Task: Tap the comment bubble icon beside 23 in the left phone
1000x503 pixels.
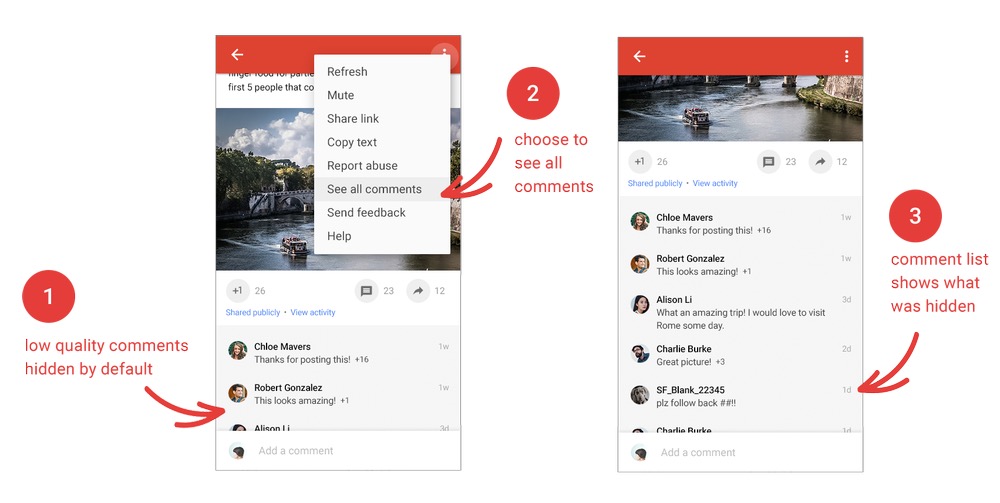Action: tap(366, 291)
